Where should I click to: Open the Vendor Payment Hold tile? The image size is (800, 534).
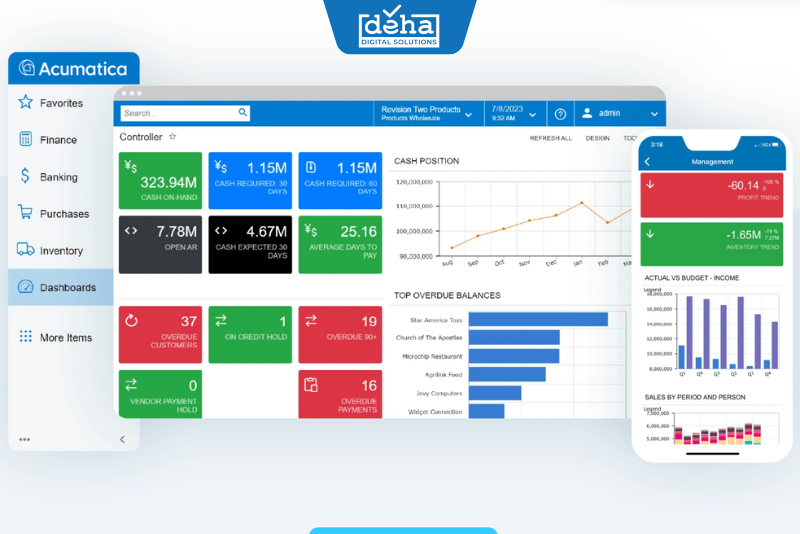pos(160,394)
